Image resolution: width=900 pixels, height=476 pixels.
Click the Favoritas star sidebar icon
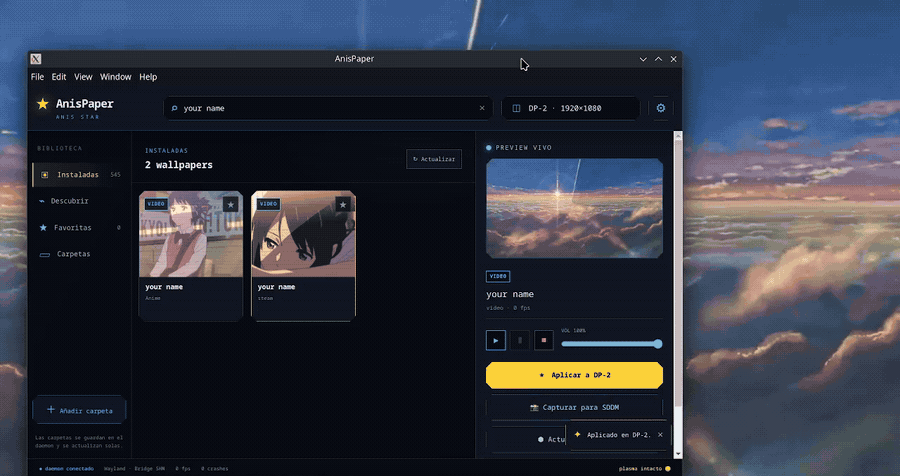43,227
